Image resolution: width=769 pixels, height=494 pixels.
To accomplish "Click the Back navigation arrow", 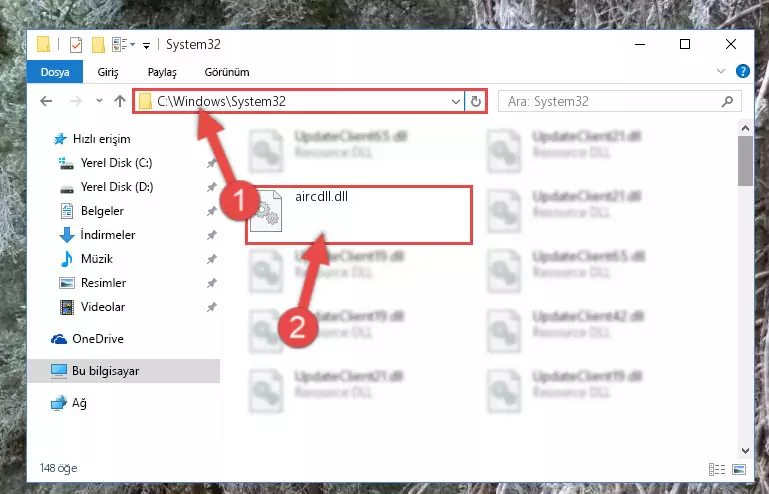I will click(46, 101).
